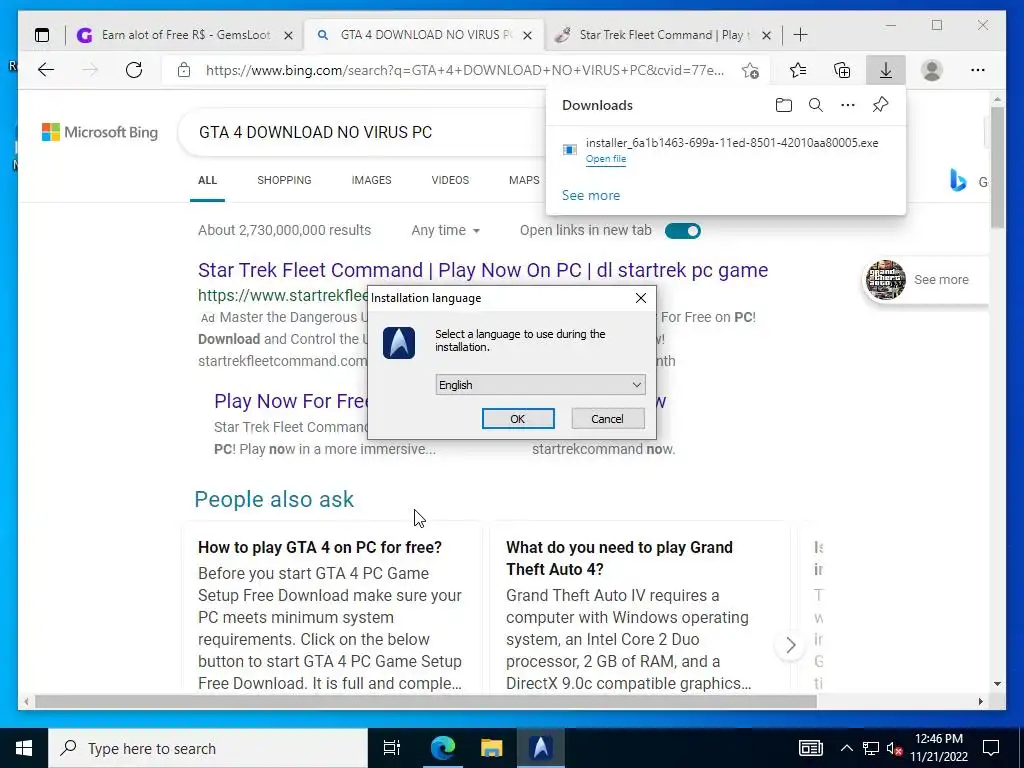Viewport: 1024px width, 768px height.
Task: Toggle the Downloads toolbar button
Action: tap(886, 70)
